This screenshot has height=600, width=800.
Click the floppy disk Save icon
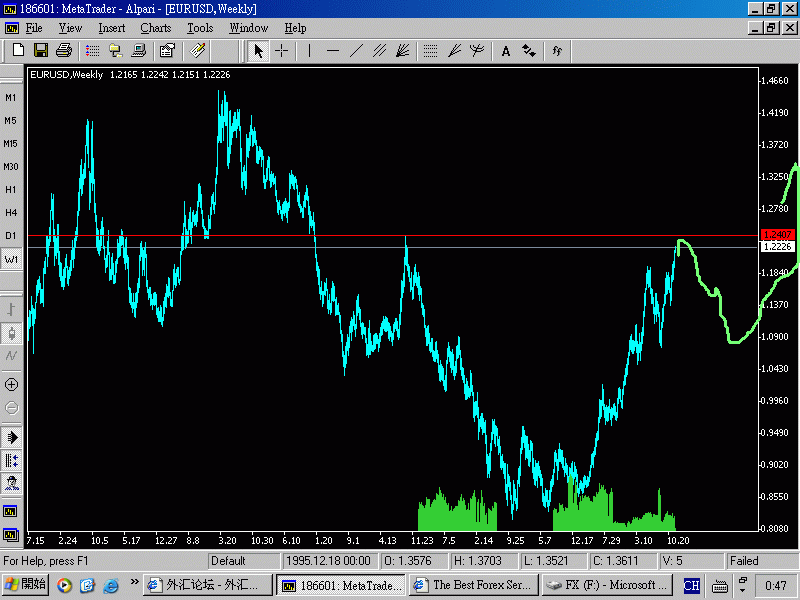pos(41,50)
